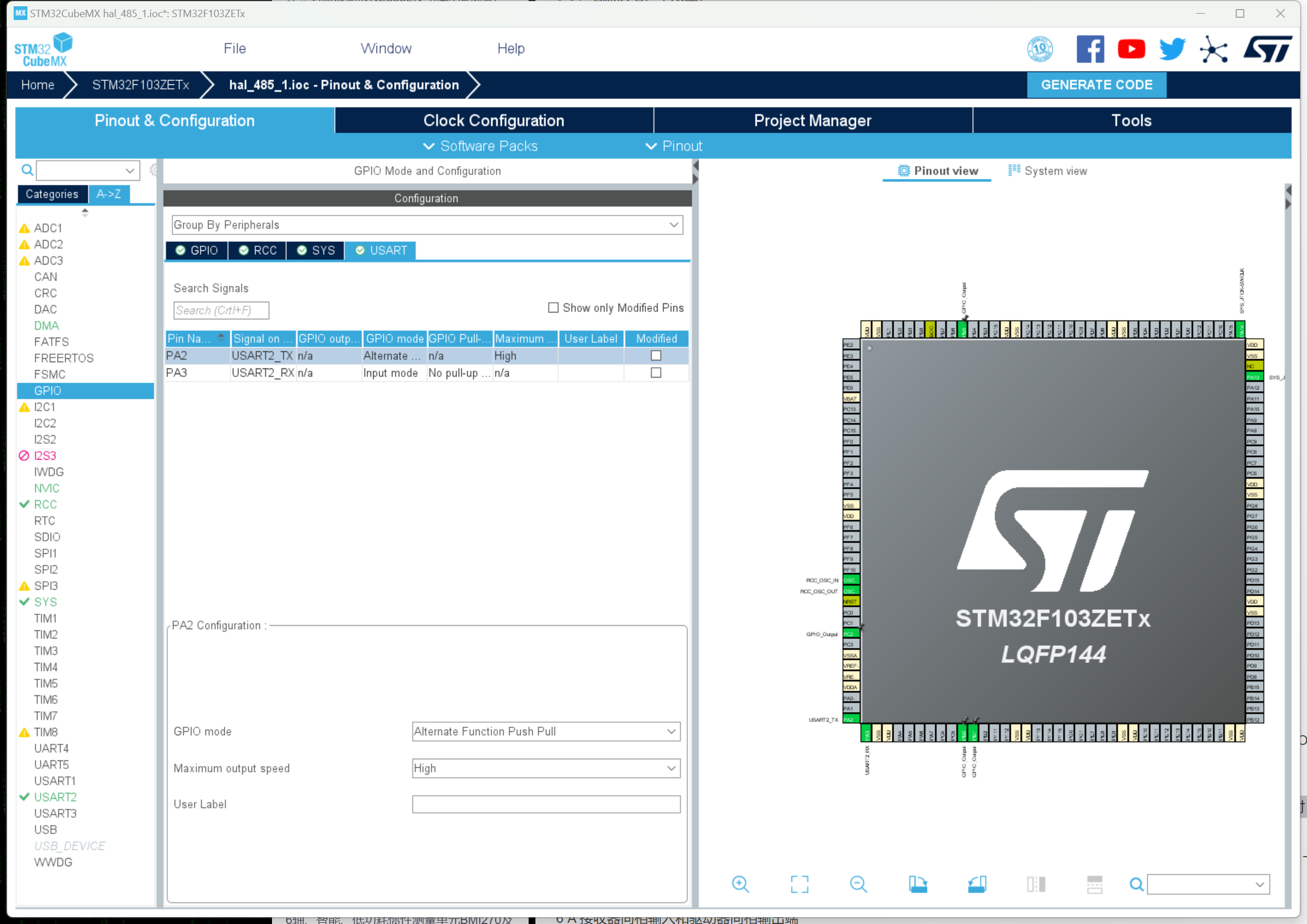This screenshot has height=924, width=1307.
Task: Rotate chip view clockwise
Action: 918,884
